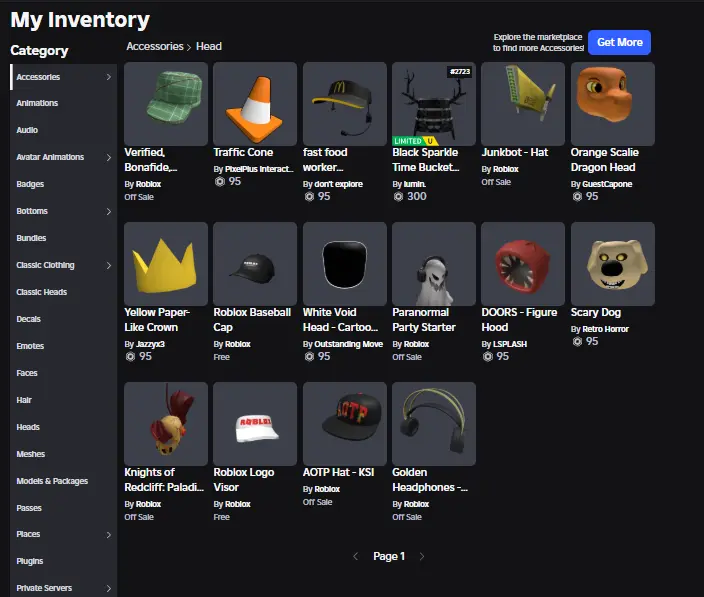This screenshot has height=597, width=704.
Task: Click the Get More button
Action: click(x=619, y=42)
